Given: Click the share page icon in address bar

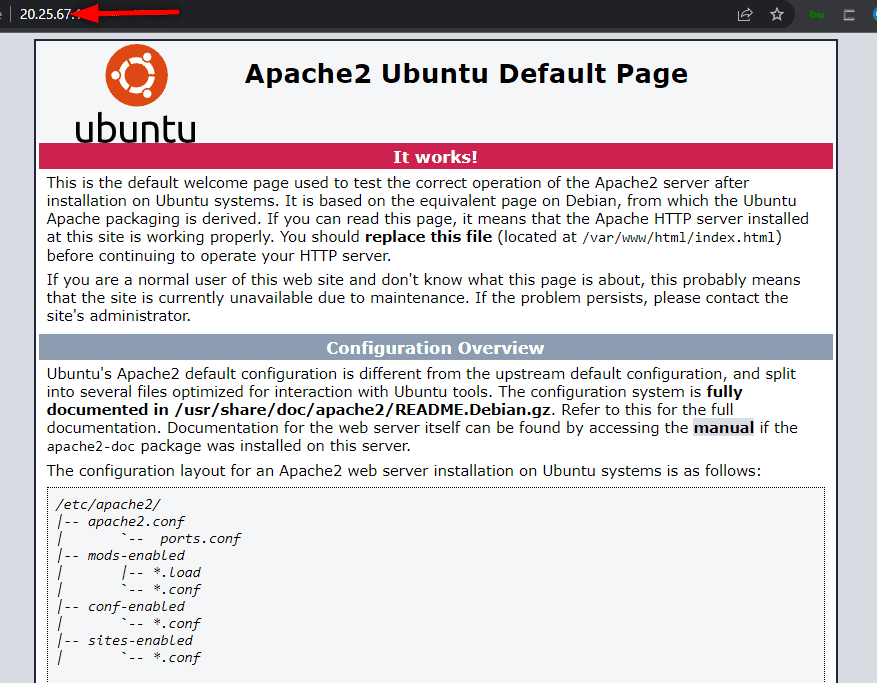Looking at the screenshot, I should (744, 15).
